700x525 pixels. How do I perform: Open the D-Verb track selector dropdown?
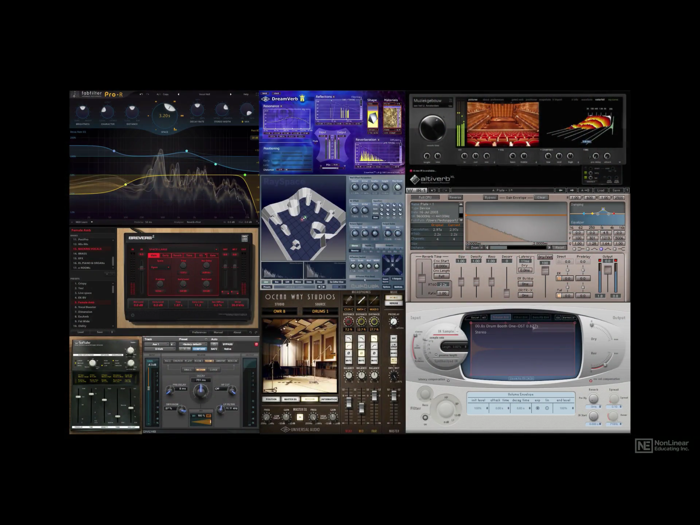pyautogui.click(x=159, y=344)
